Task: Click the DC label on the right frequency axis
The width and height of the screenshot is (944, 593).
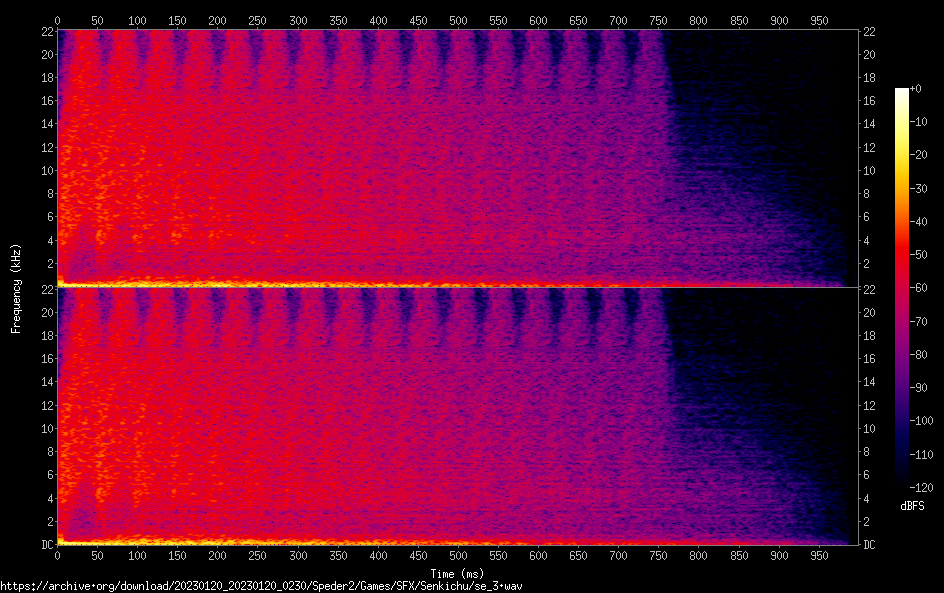Action: tap(870, 545)
